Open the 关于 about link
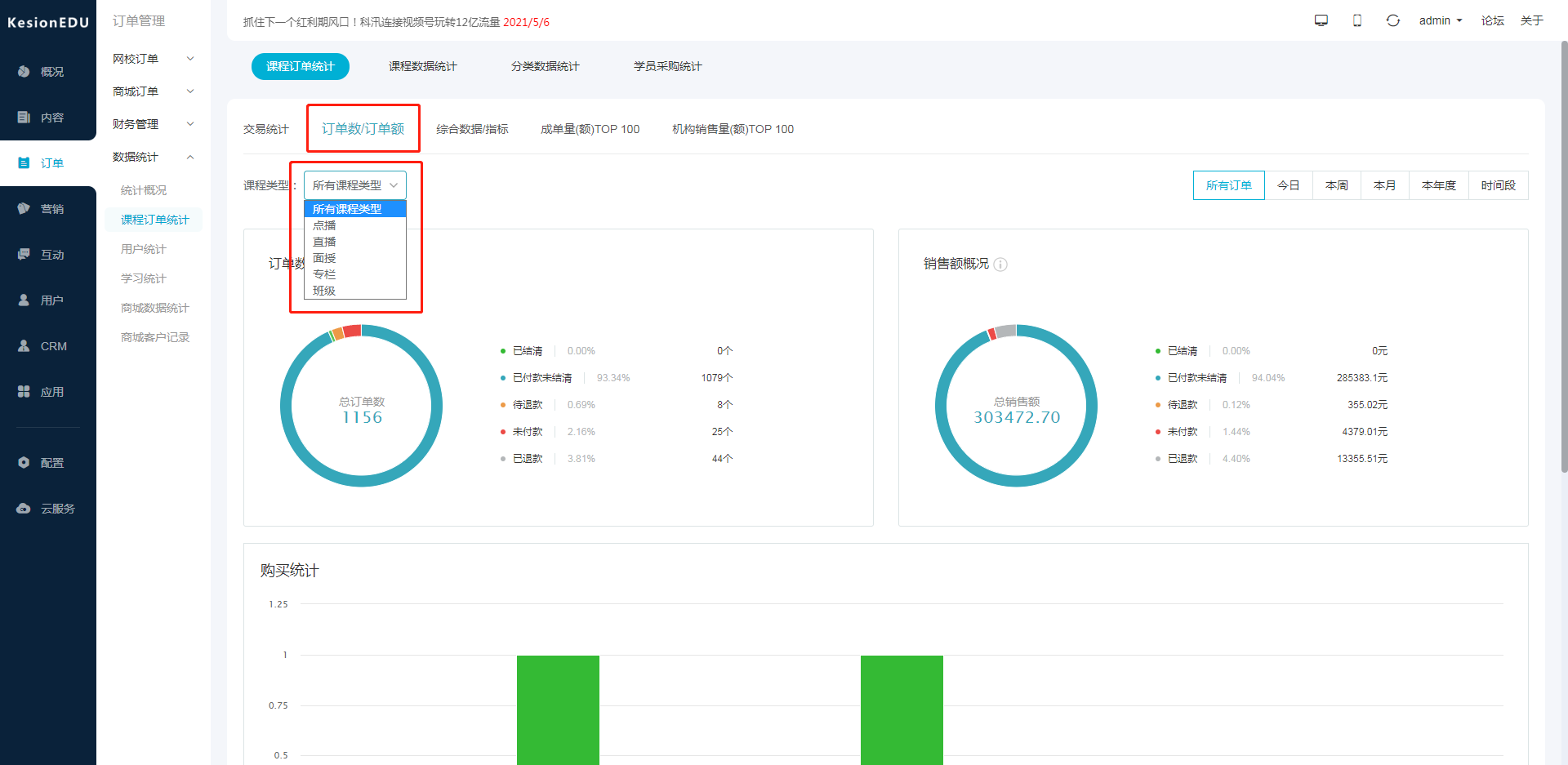The height and width of the screenshot is (765, 1568). (1532, 20)
